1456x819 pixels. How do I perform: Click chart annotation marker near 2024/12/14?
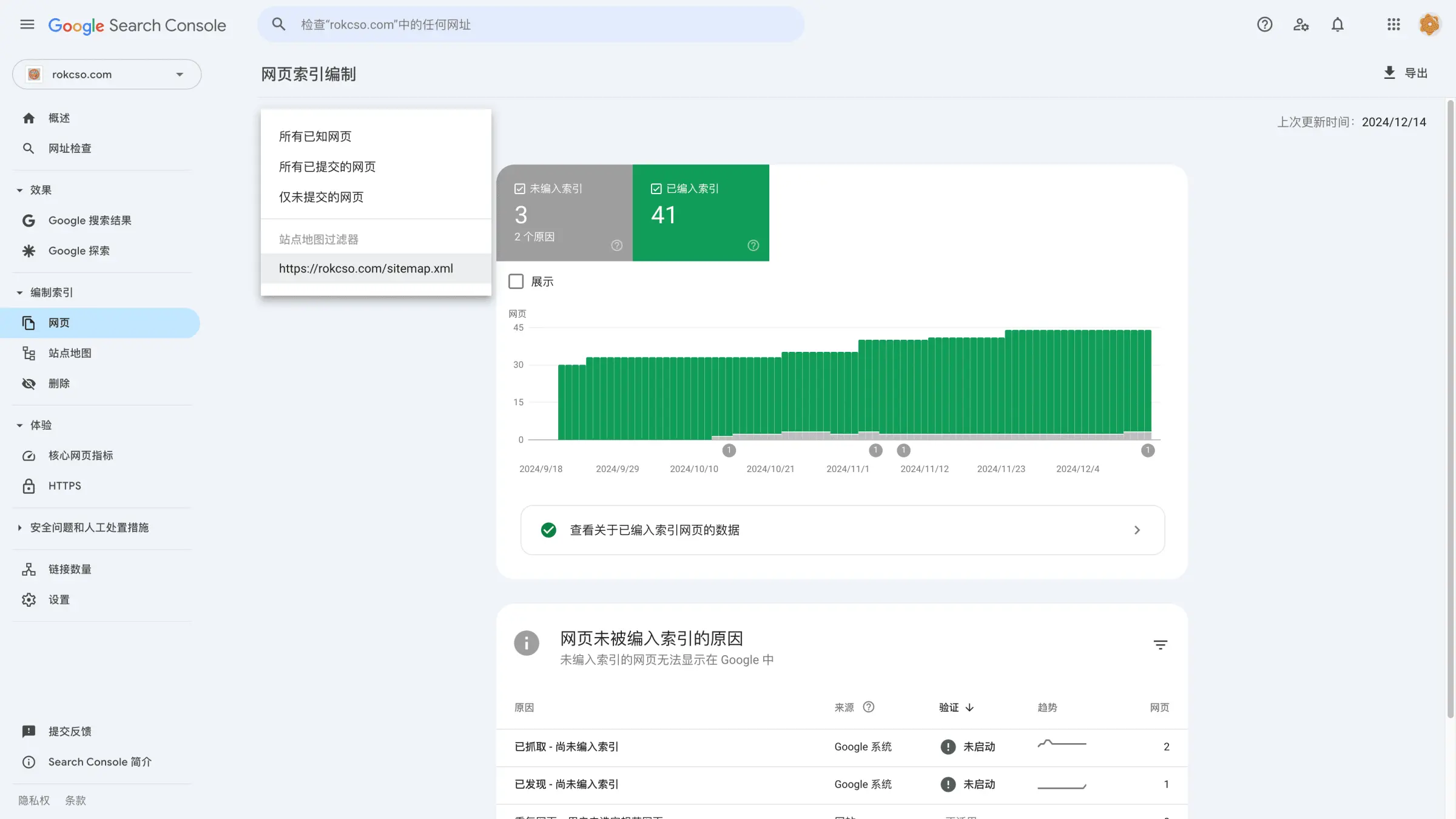tap(1148, 450)
